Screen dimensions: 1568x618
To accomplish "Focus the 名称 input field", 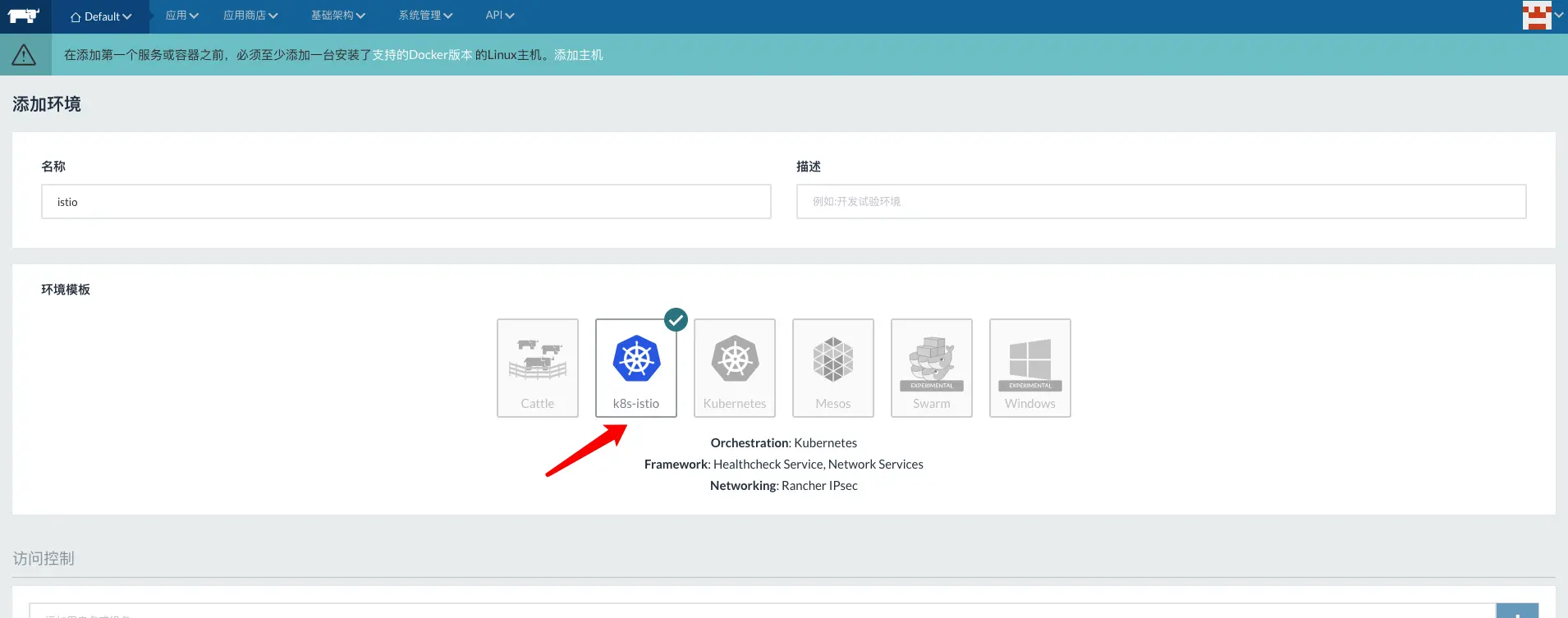I will click(406, 202).
